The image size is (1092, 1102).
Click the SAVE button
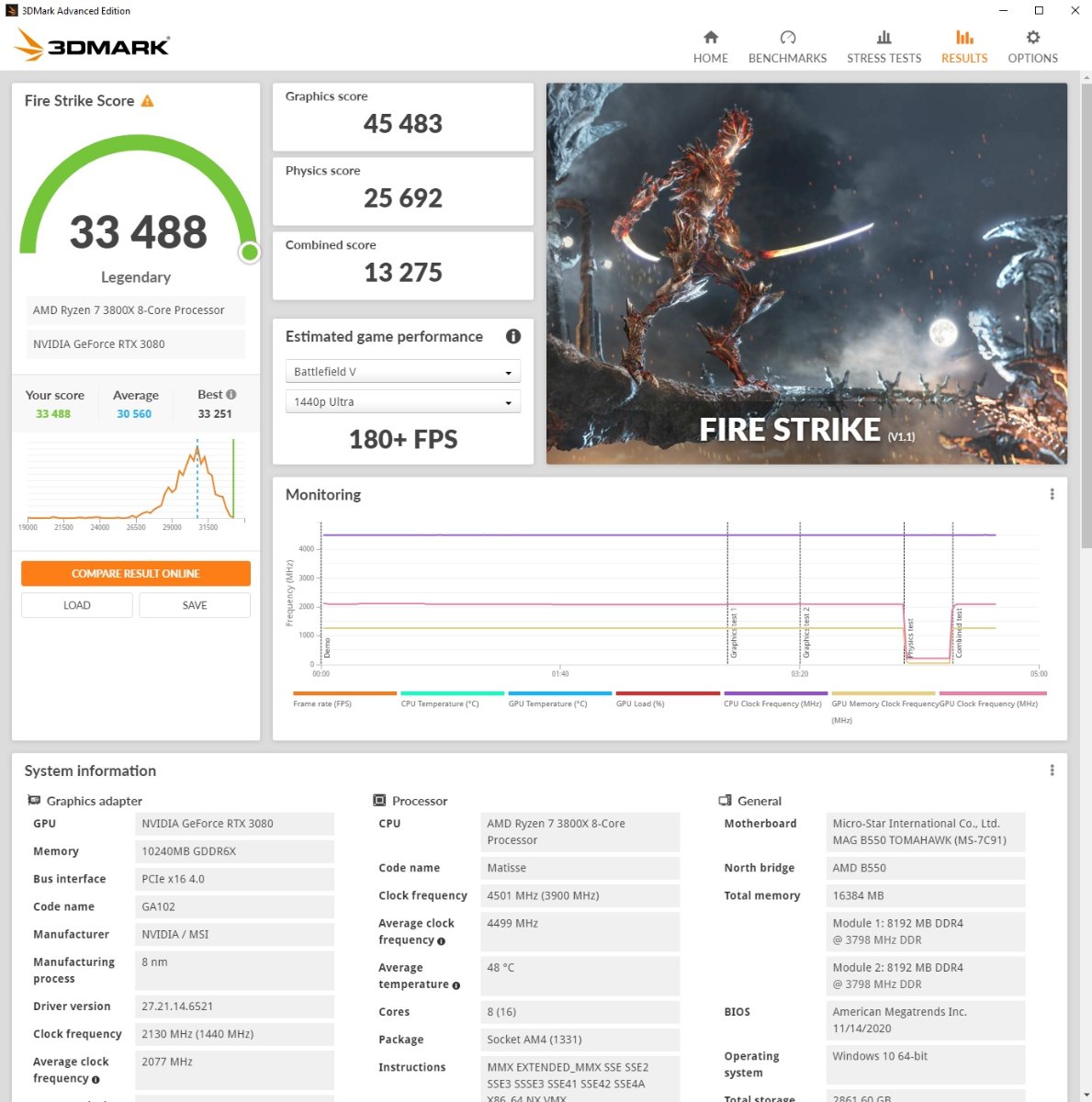pos(195,605)
